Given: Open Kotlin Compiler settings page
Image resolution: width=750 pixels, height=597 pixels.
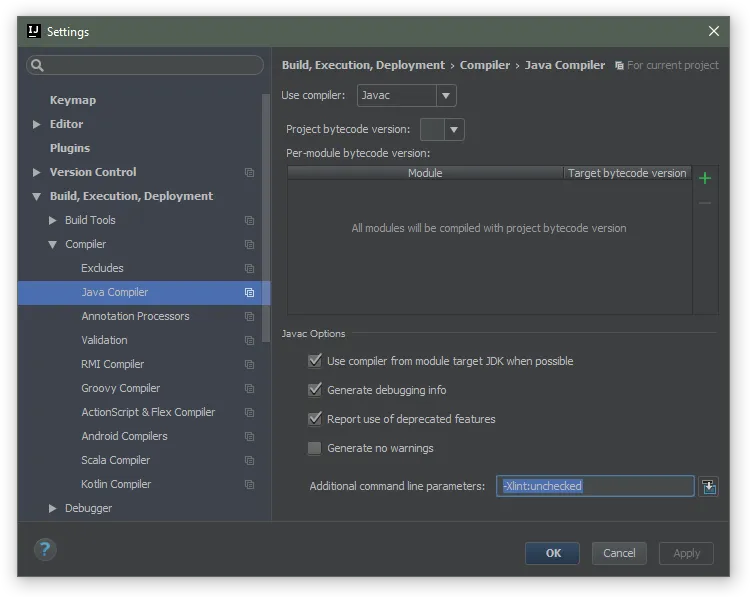Looking at the screenshot, I should click(116, 484).
